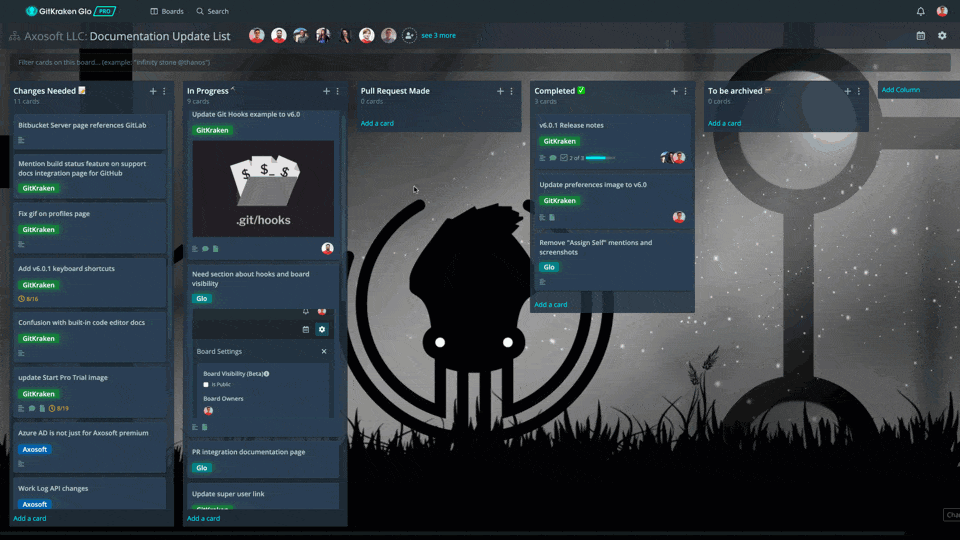
Task: Click the checklist progress bar on Release notes
Action: [x=600, y=158]
